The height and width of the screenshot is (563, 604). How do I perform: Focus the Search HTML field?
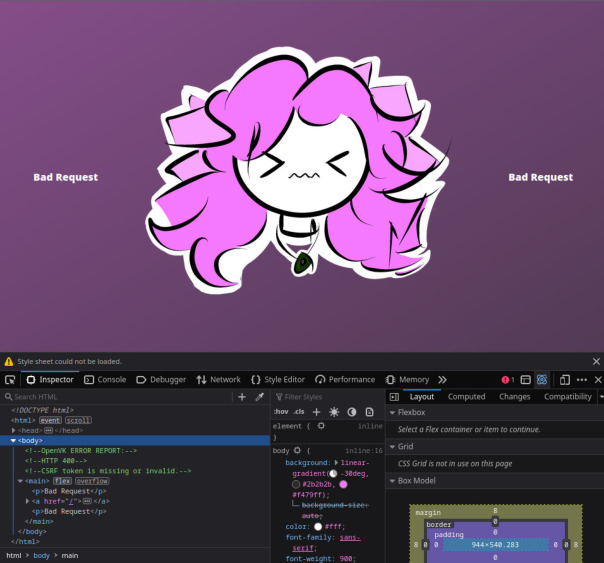[117, 397]
